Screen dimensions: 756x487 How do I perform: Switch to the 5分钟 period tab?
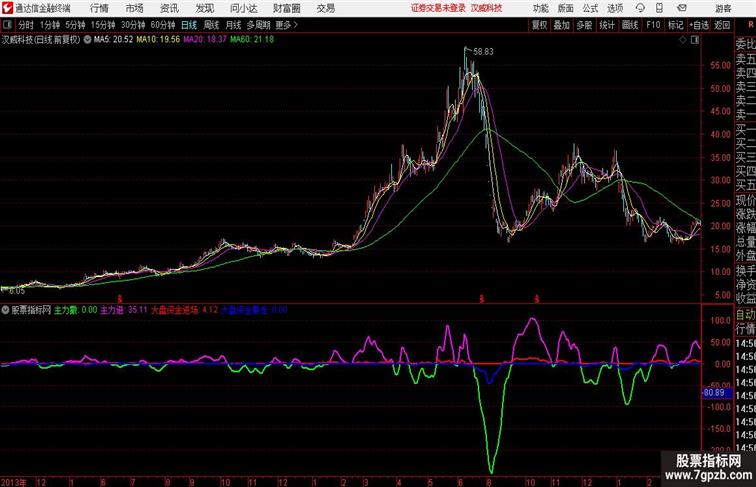(75, 25)
